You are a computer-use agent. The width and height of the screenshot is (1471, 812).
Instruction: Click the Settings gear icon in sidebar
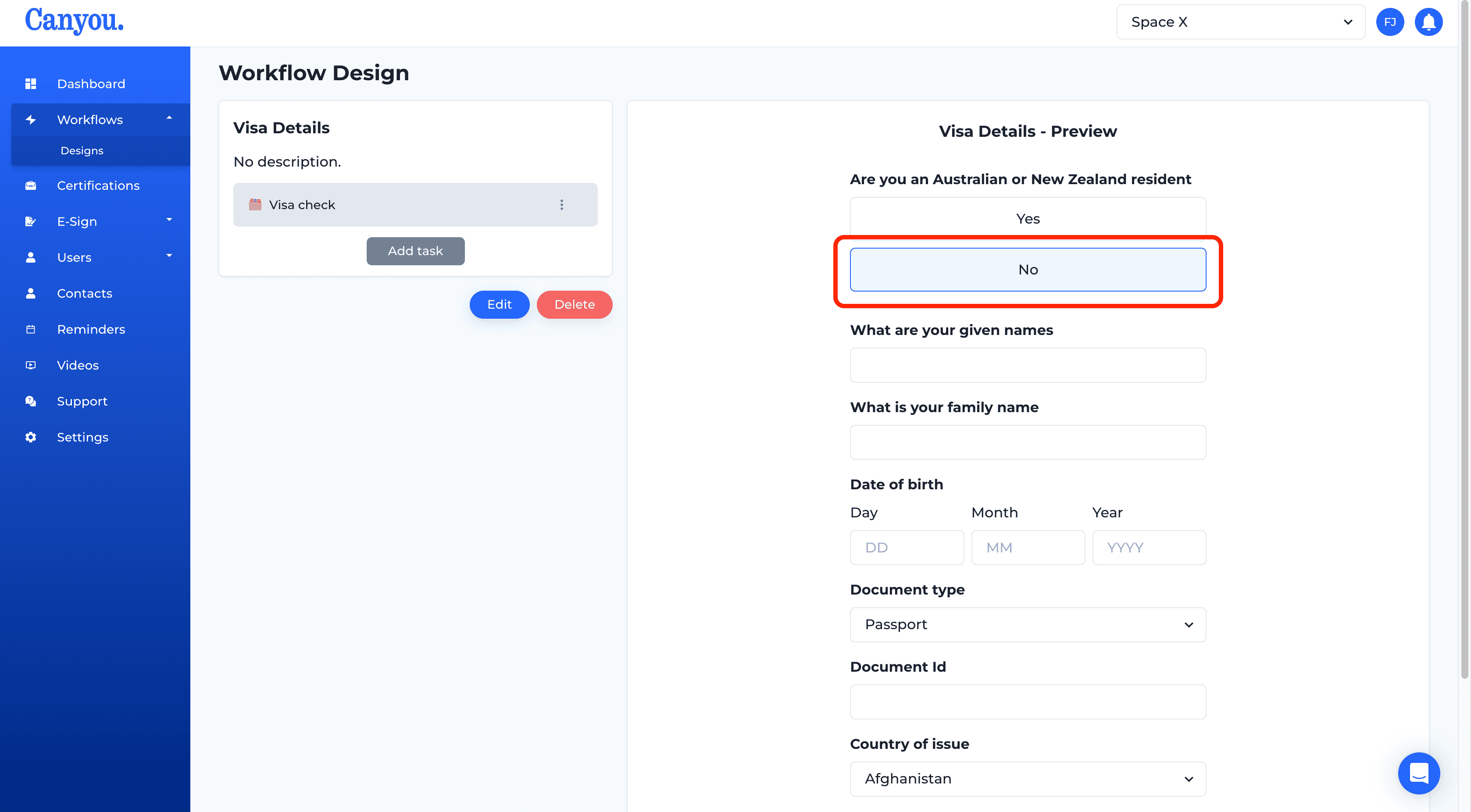tap(30, 437)
